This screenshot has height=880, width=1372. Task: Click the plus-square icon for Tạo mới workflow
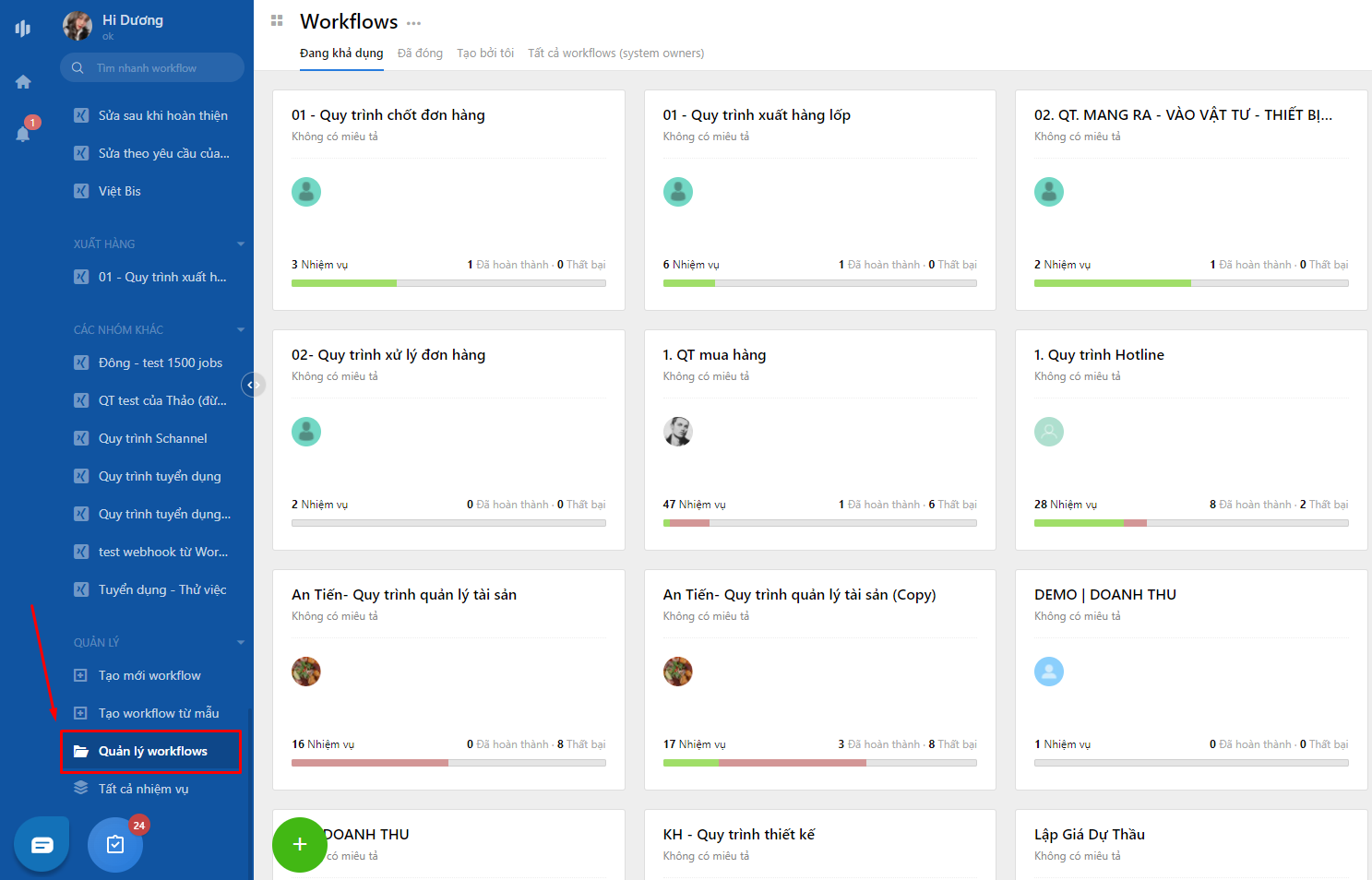coord(80,675)
